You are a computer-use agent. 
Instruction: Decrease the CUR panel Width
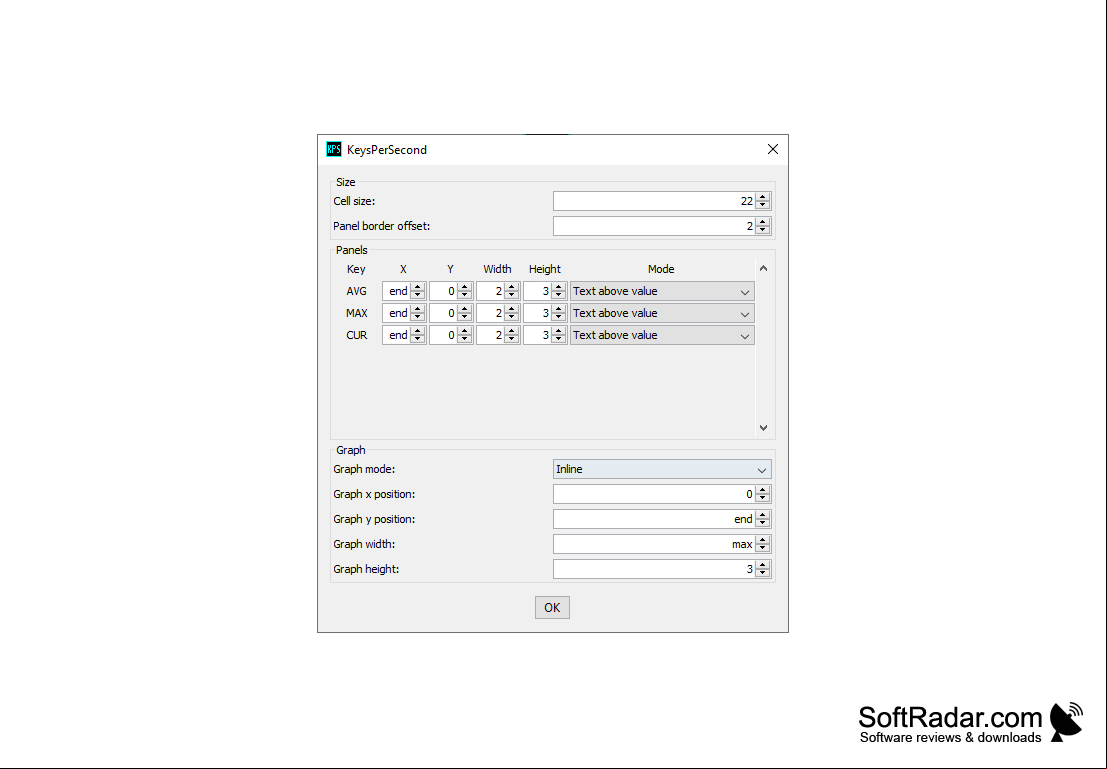(x=512, y=339)
